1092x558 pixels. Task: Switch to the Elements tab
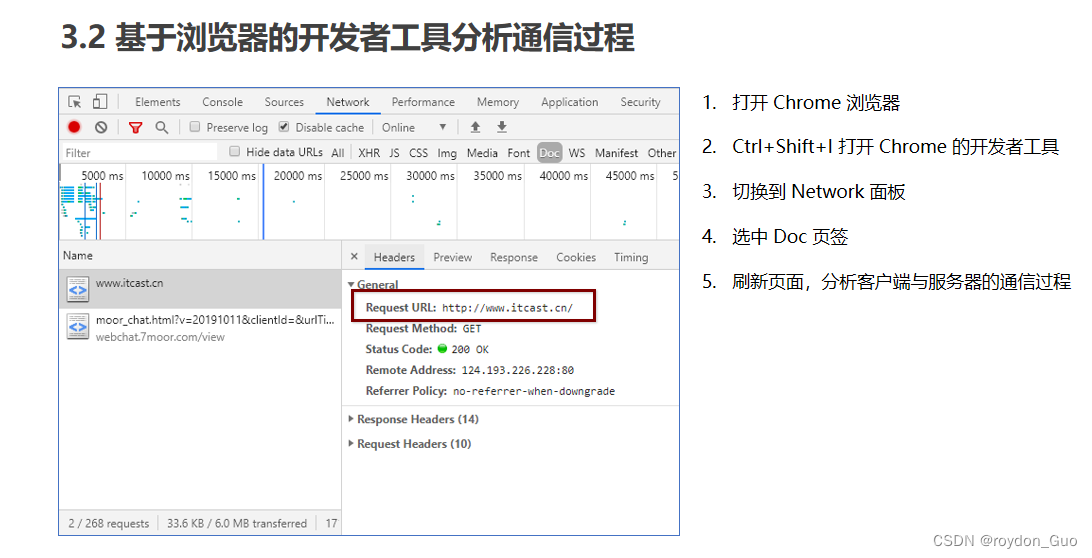tap(157, 102)
